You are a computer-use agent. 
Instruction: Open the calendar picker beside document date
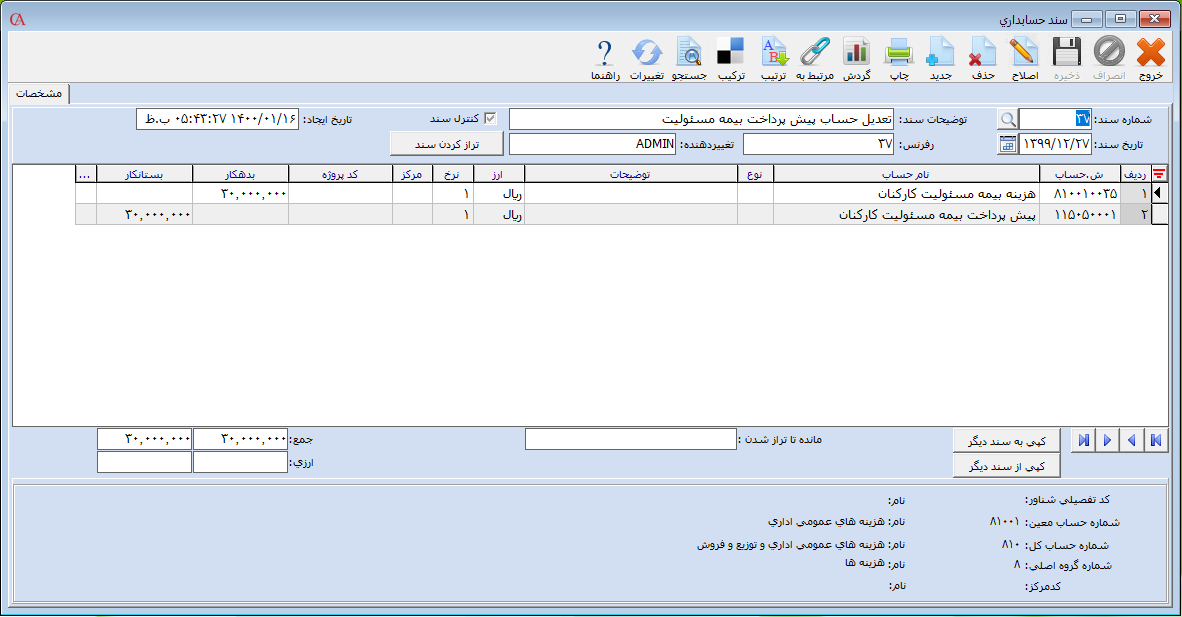(x=1007, y=145)
